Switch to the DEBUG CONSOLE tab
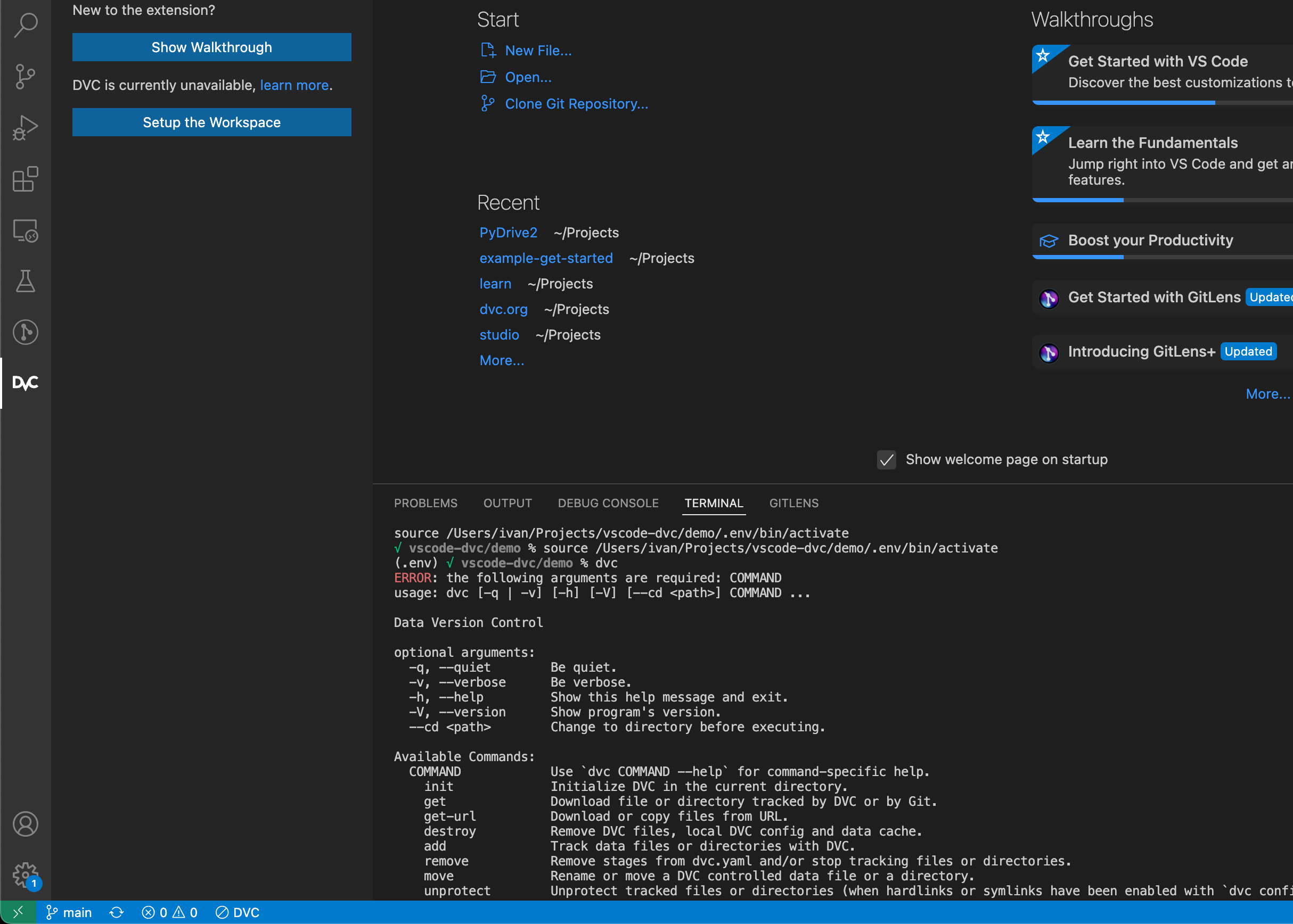 [x=608, y=503]
